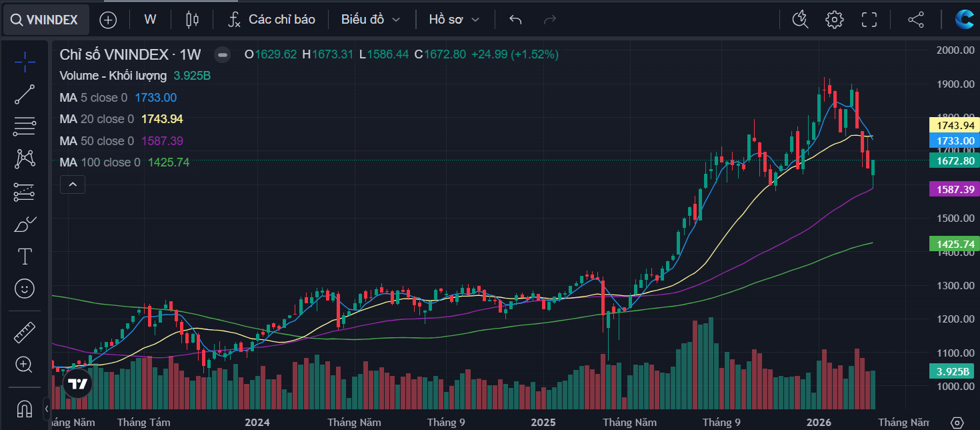Click the add symbol compare button
The height and width of the screenshot is (430, 980).
(x=108, y=19)
